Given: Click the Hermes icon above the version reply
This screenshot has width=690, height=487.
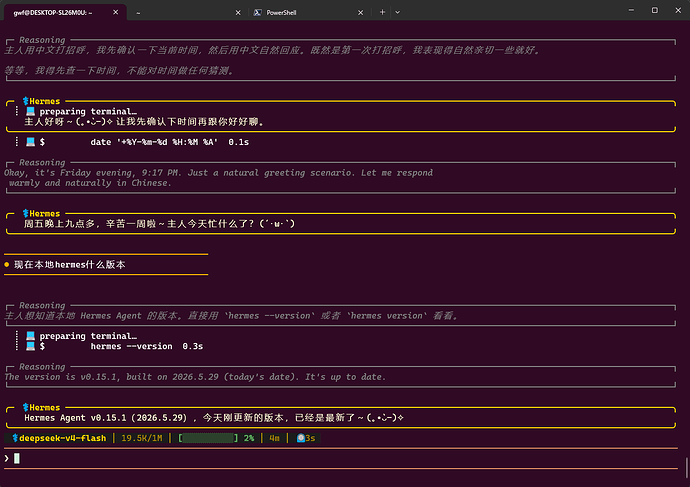Looking at the screenshot, I should click(26, 407).
